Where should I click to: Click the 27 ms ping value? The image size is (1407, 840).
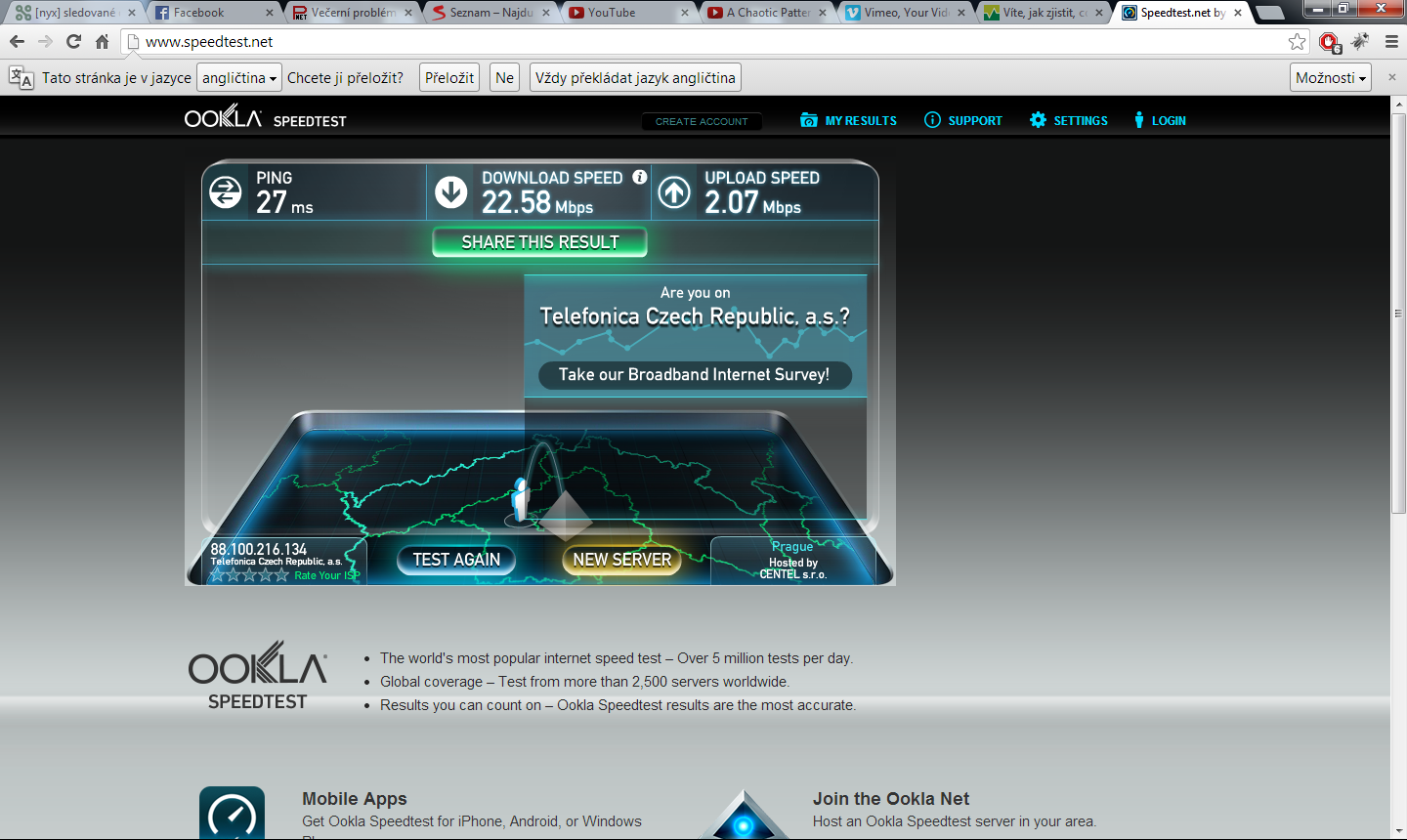[284, 202]
